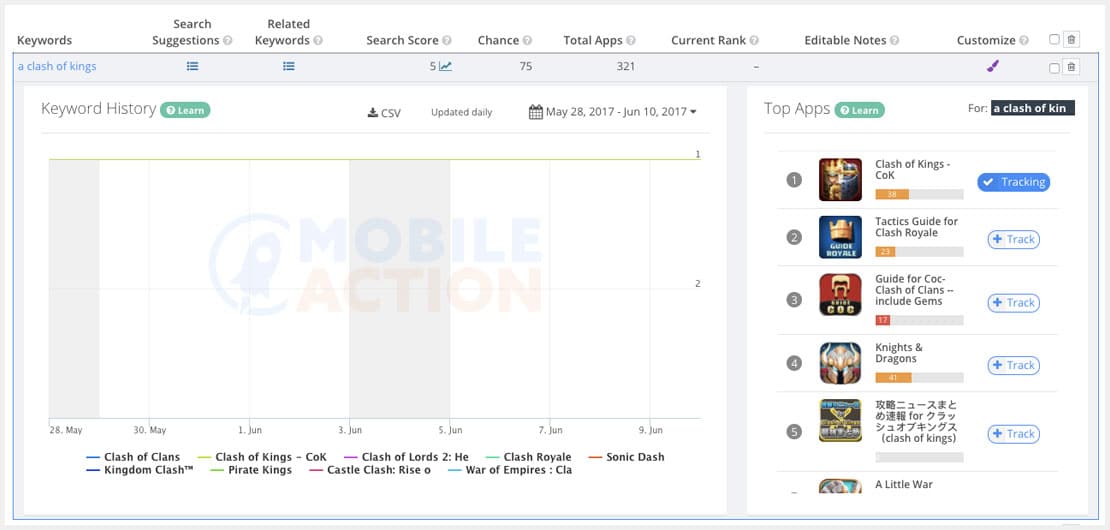Click the For: a clash of kin keyword selector

1033,108
